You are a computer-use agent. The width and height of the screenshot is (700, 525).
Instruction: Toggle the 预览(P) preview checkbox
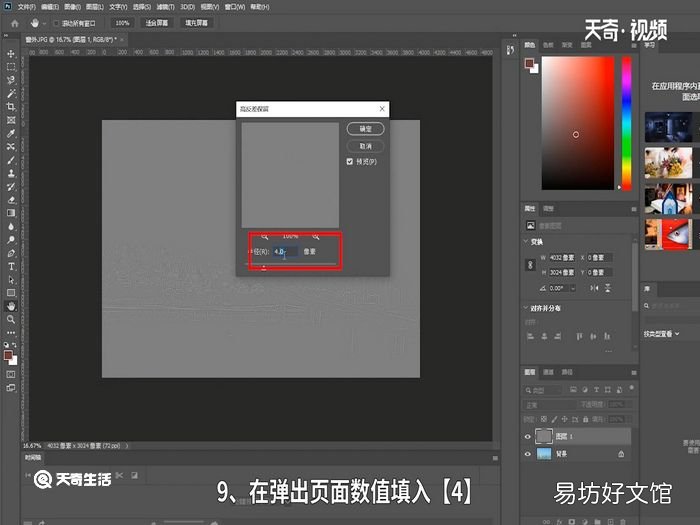pos(350,162)
